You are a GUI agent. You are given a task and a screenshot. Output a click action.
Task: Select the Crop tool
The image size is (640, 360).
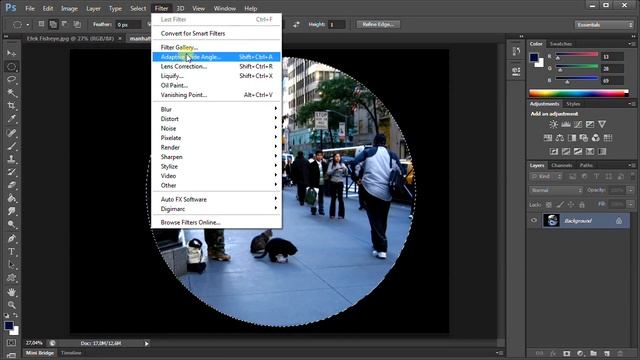point(11,106)
